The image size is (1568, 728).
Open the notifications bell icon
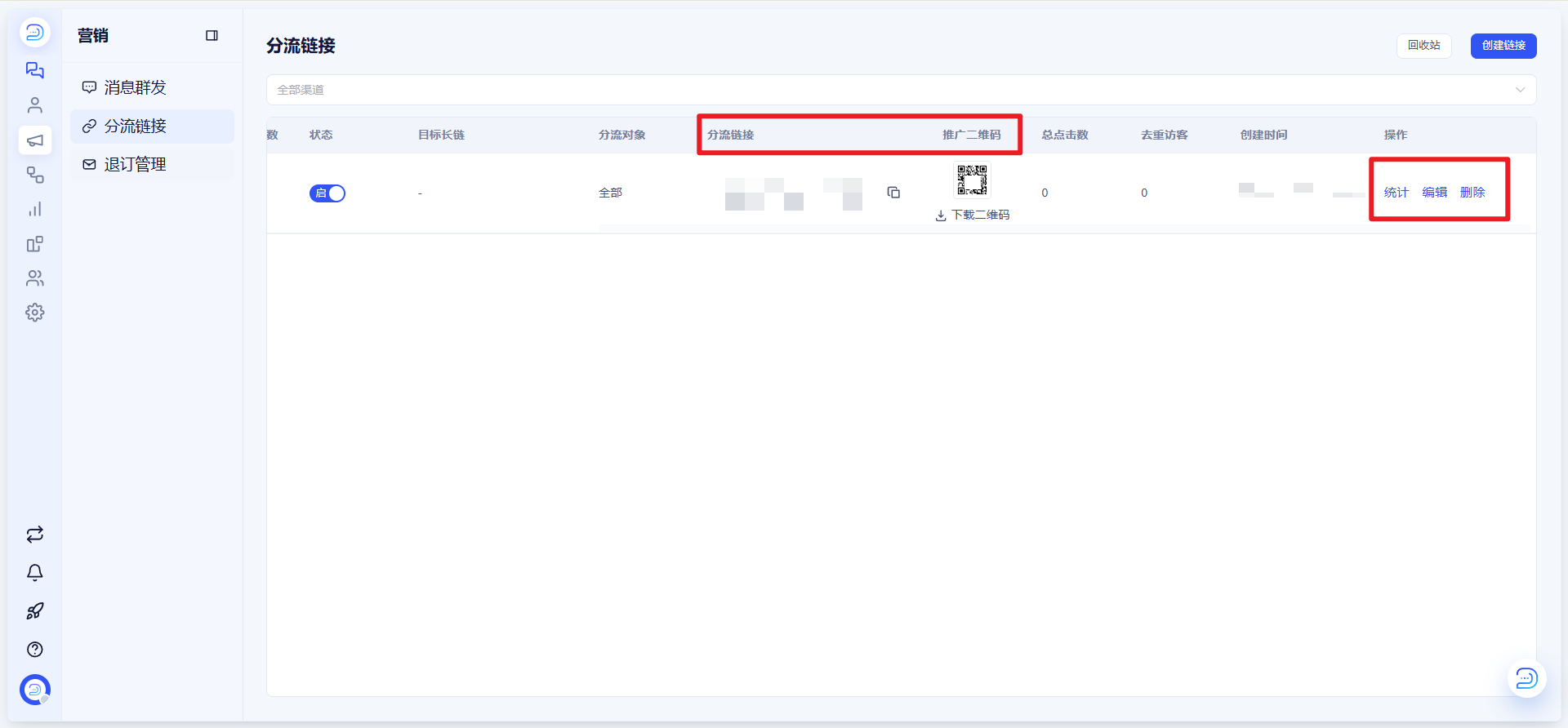click(34, 573)
